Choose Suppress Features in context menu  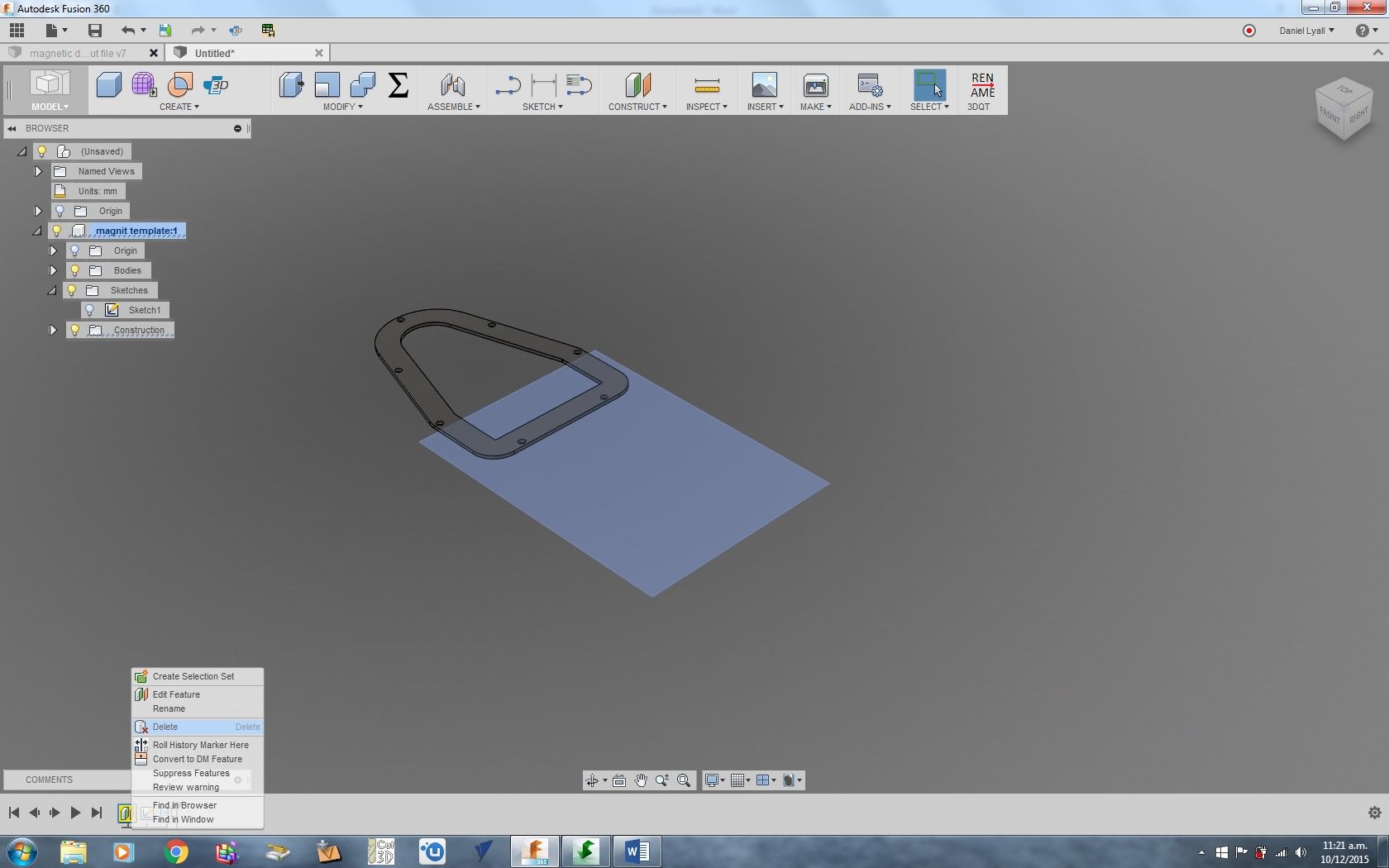(x=198, y=773)
